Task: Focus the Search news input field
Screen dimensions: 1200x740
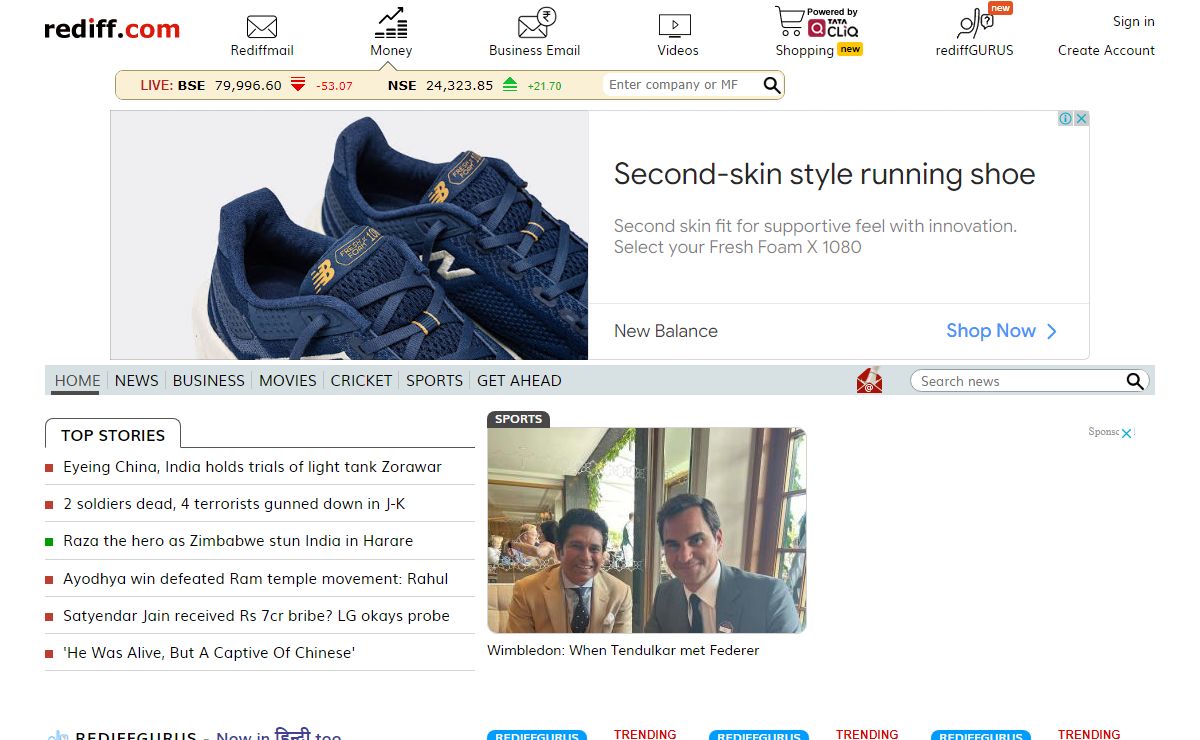Action: (1018, 381)
